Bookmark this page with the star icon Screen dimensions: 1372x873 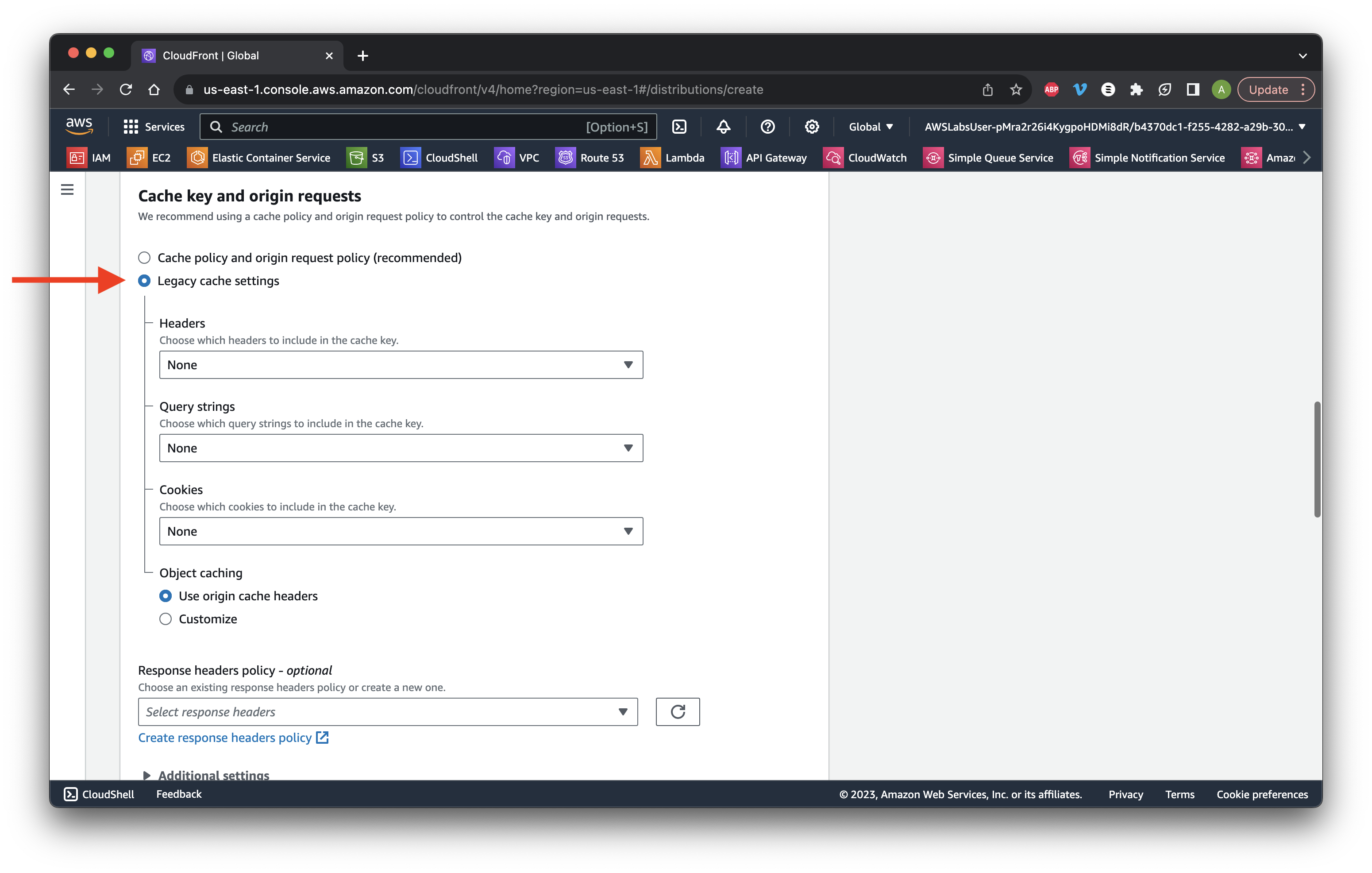pos(1015,89)
